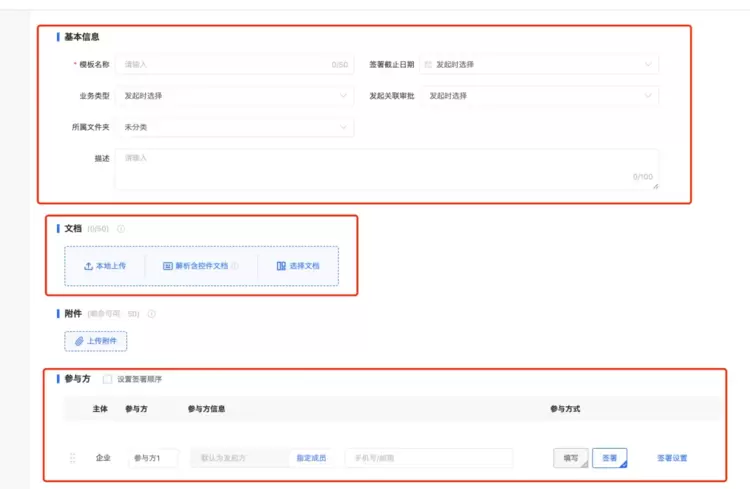Screen dimensions: 750x489
Task: Click the 指定成员 link
Action: pyautogui.click(x=311, y=458)
